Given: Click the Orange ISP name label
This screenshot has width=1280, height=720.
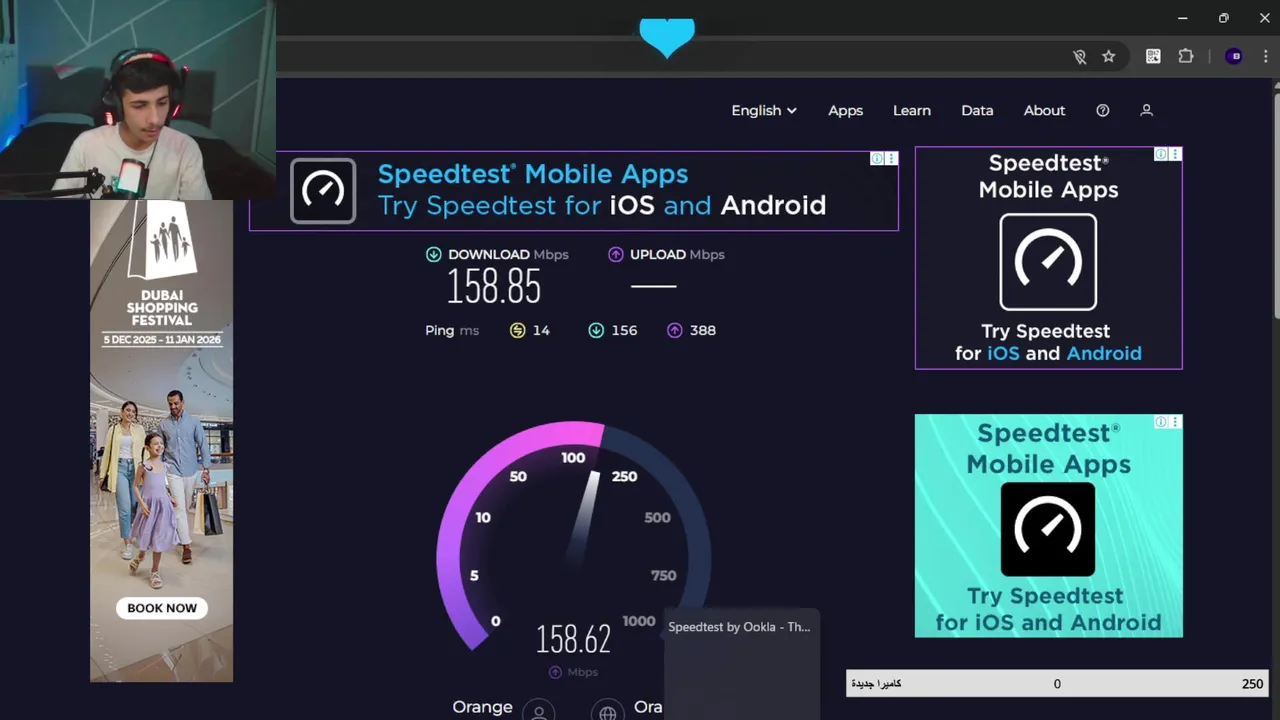Looking at the screenshot, I should pyautogui.click(x=482, y=707).
